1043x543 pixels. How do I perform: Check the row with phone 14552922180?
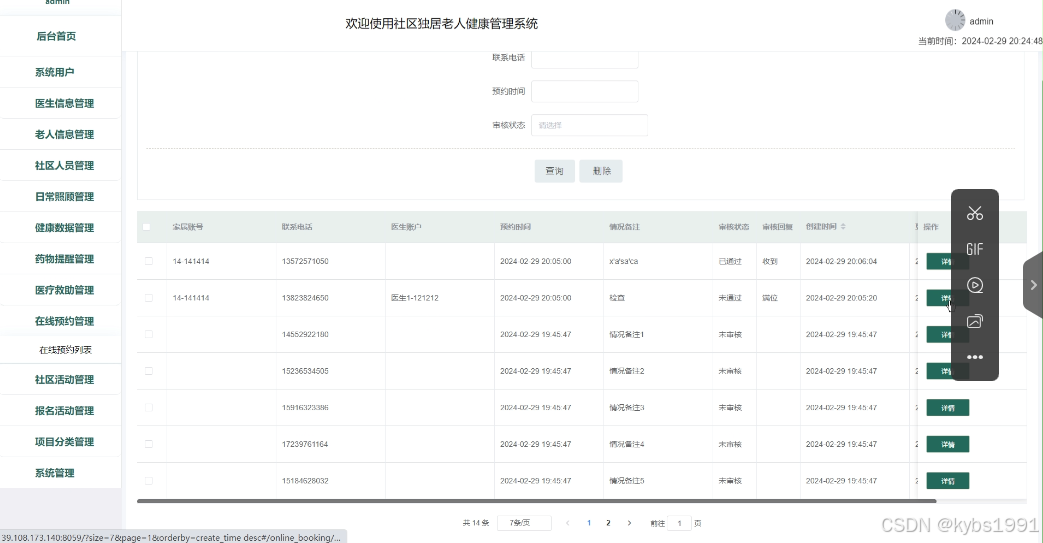149,334
